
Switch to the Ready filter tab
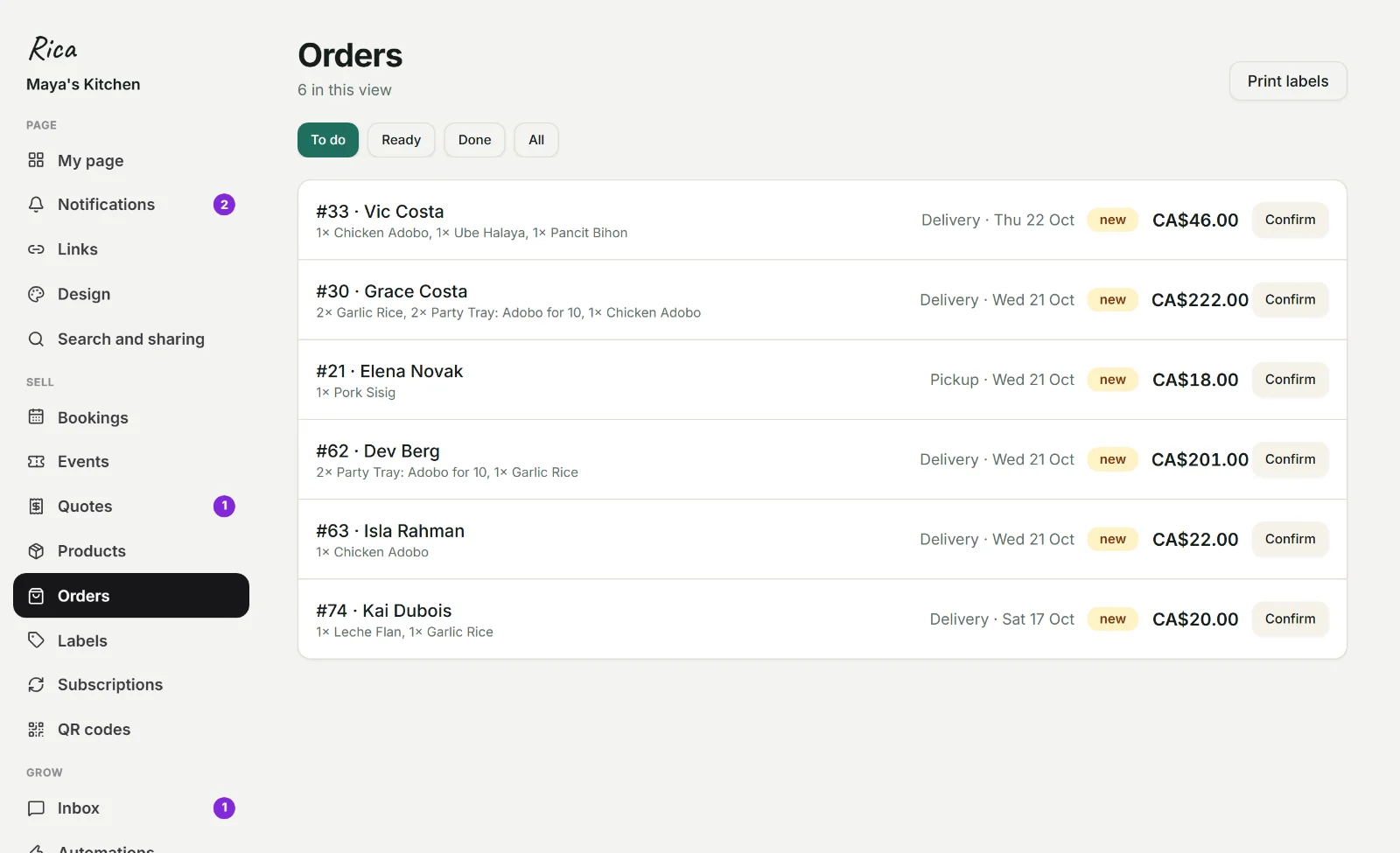[401, 140]
